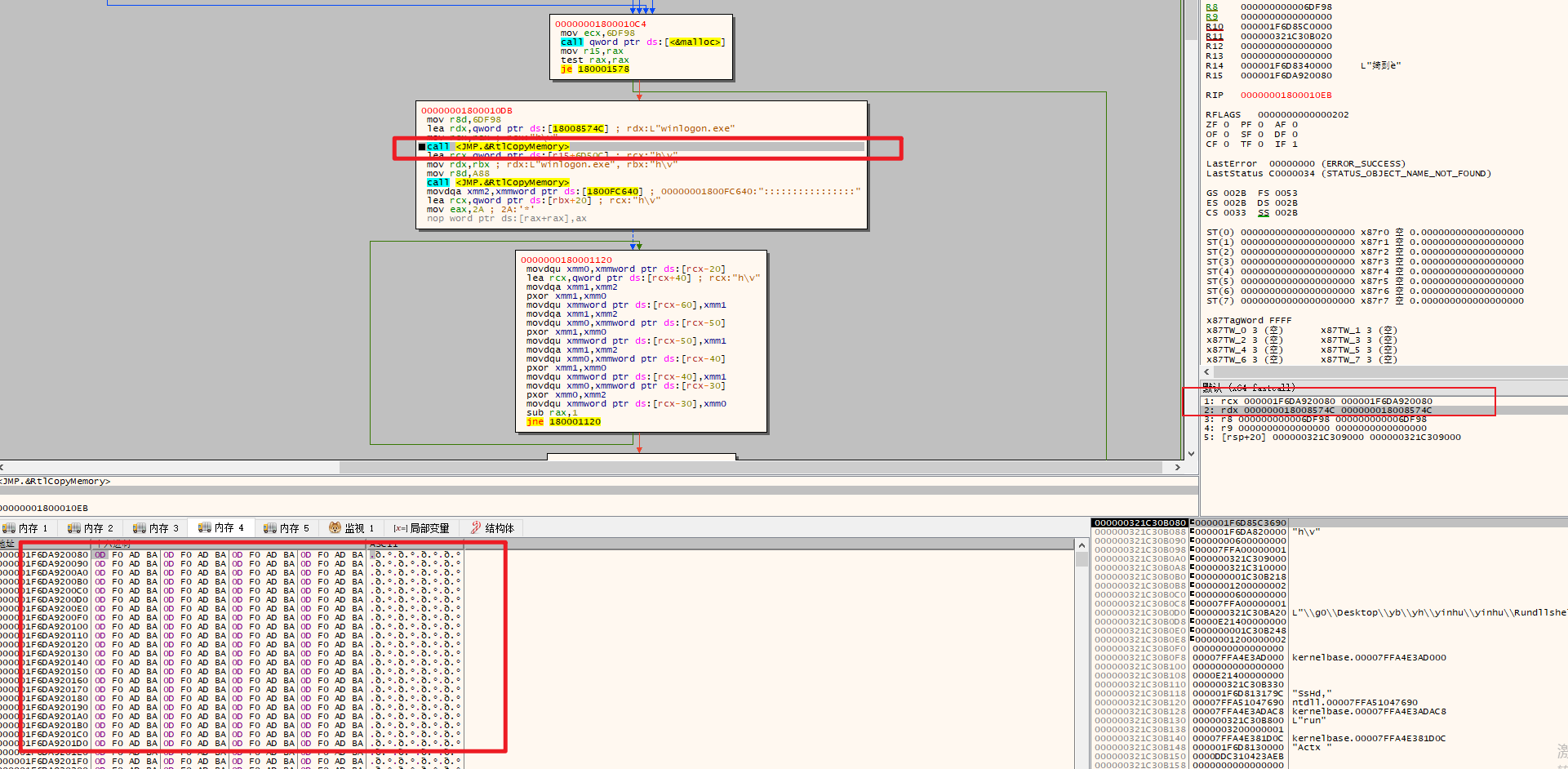
Task: Select 'lea rdx,qword ptr ds:[18008574C]' winlogon.exe line
Action: tap(580, 129)
